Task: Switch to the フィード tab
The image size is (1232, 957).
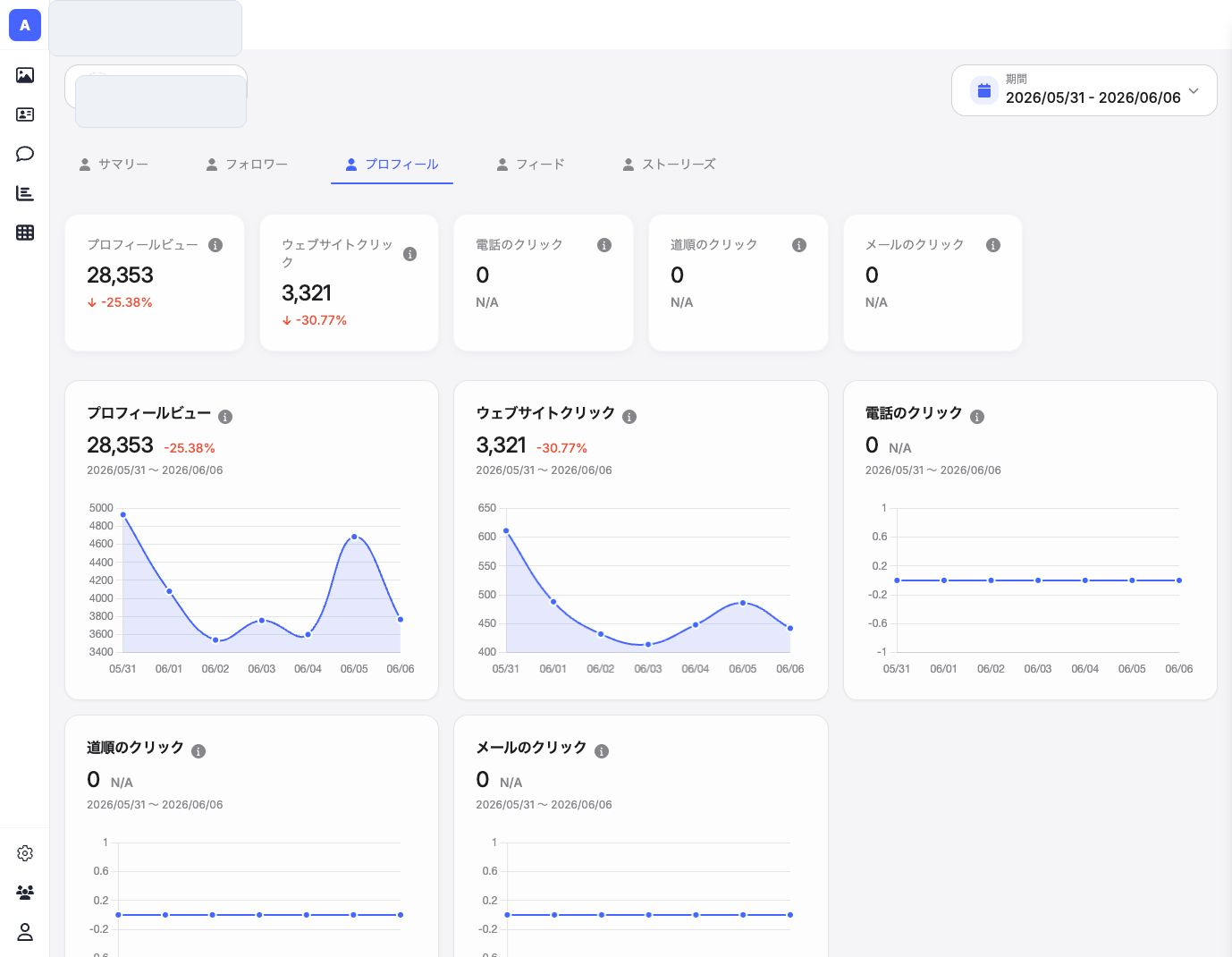Action: coord(530,165)
